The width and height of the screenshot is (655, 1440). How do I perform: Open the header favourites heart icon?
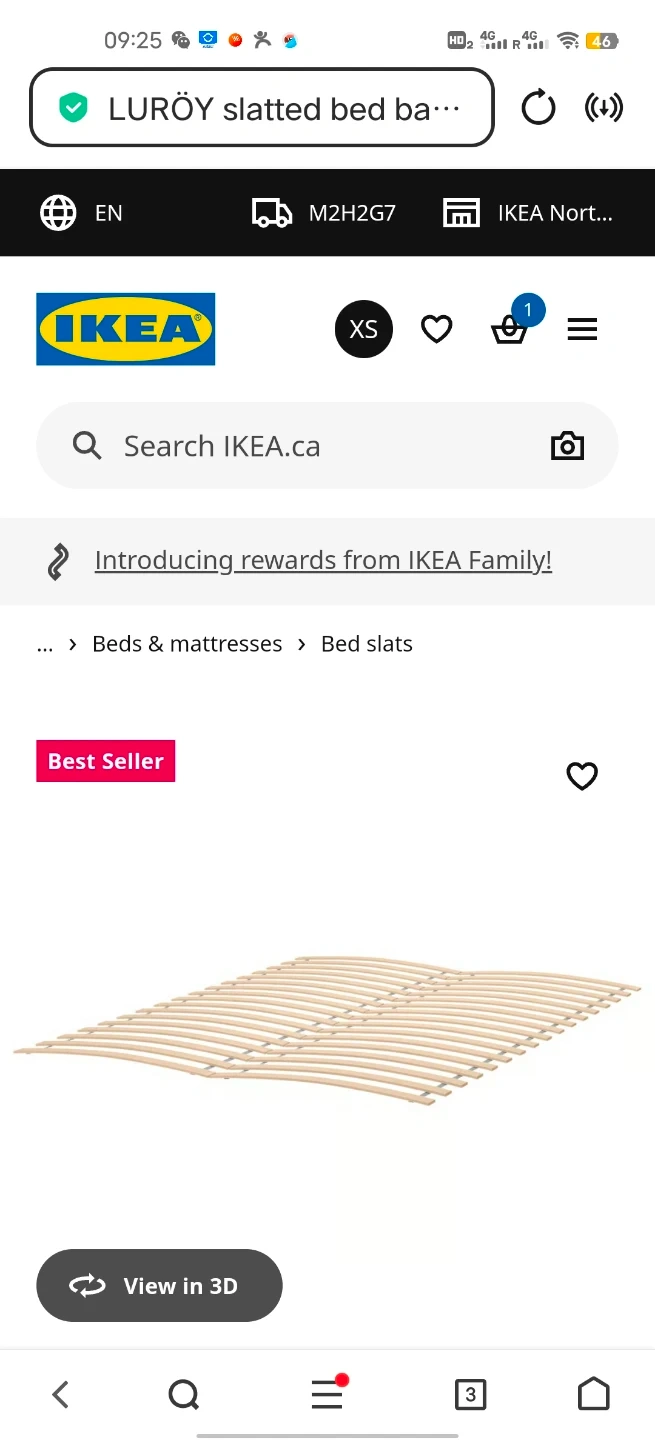[436, 329]
